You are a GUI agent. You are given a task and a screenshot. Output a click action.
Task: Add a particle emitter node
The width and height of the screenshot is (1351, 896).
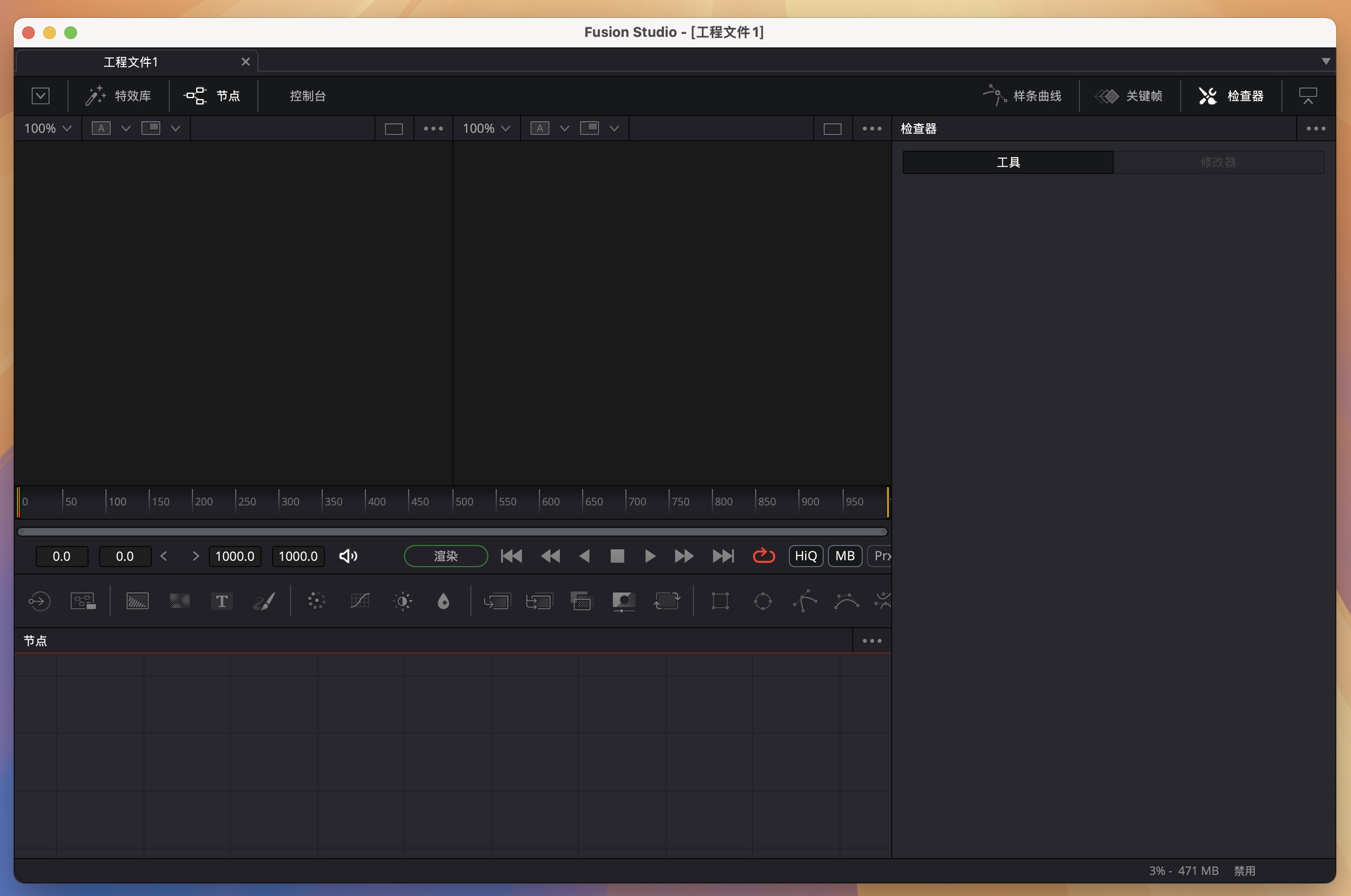click(315, 600)
